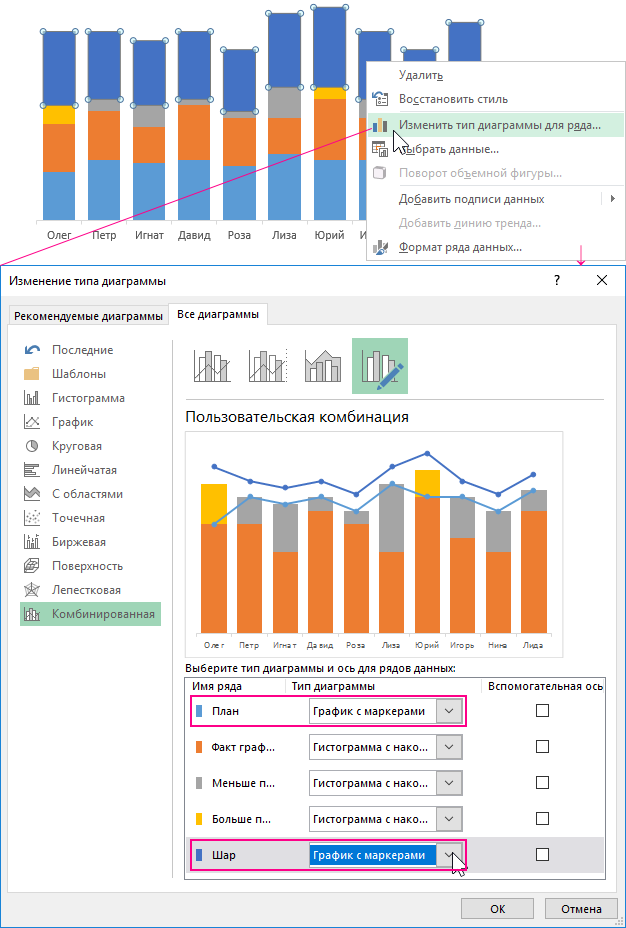Select the first combo chart subtype icon
Image resolution: width=626 pixels, height=928 pixels.
[213, 366]
